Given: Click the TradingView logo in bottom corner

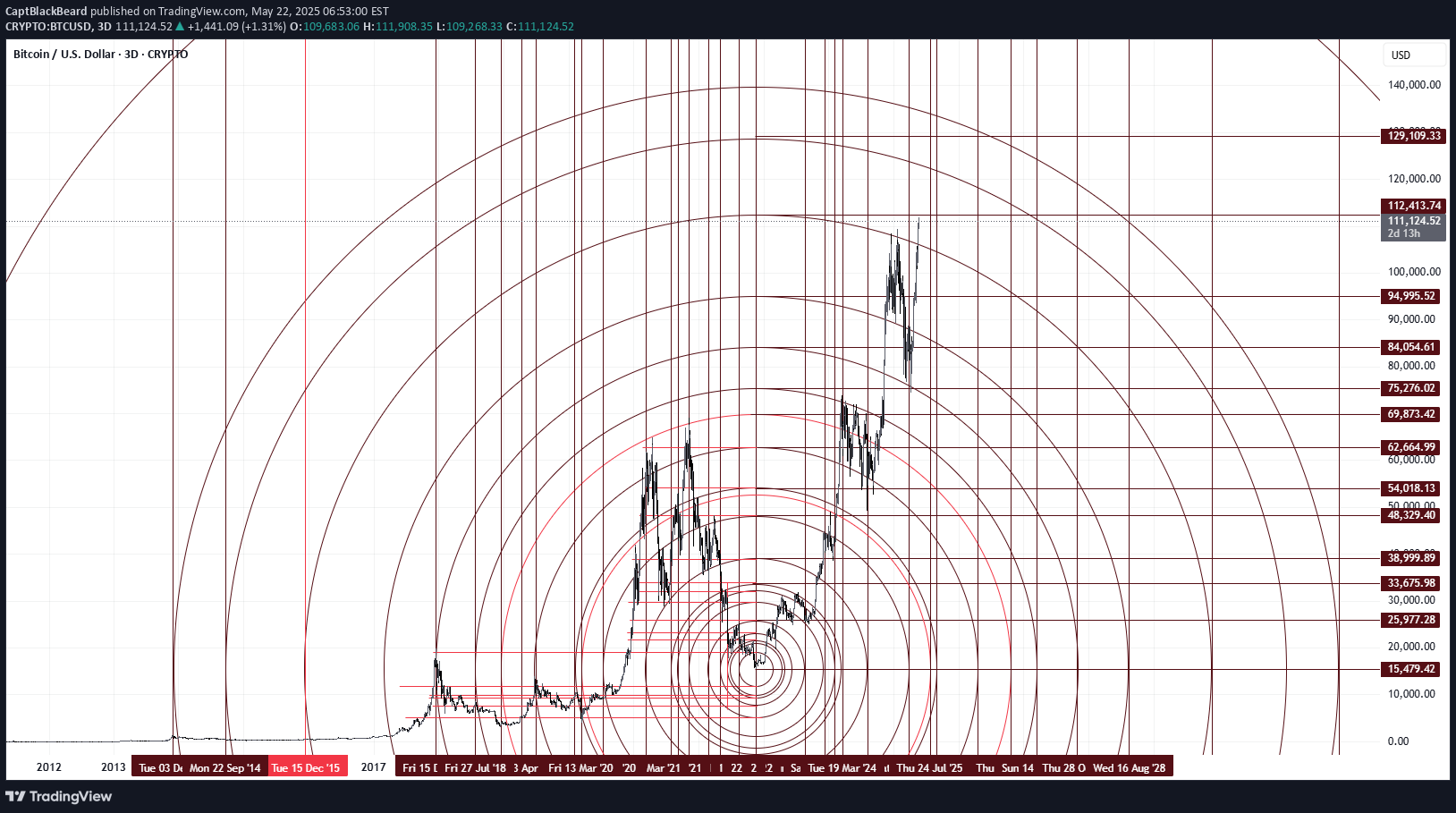Looking at the screenshot, I should point(60,796).
